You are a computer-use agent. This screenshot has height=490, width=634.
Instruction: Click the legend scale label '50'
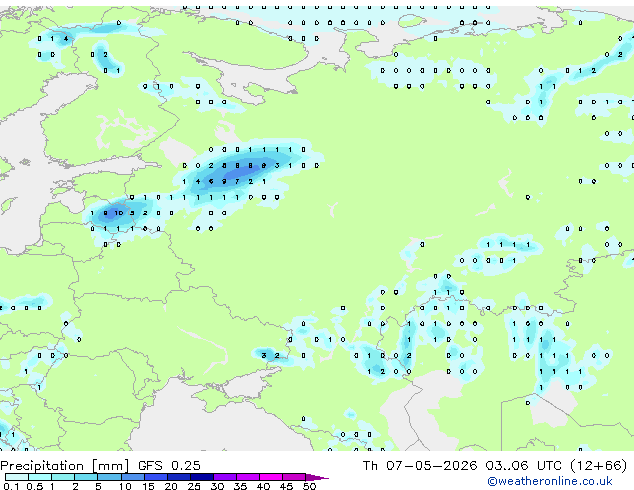click(x=309, y=486)
